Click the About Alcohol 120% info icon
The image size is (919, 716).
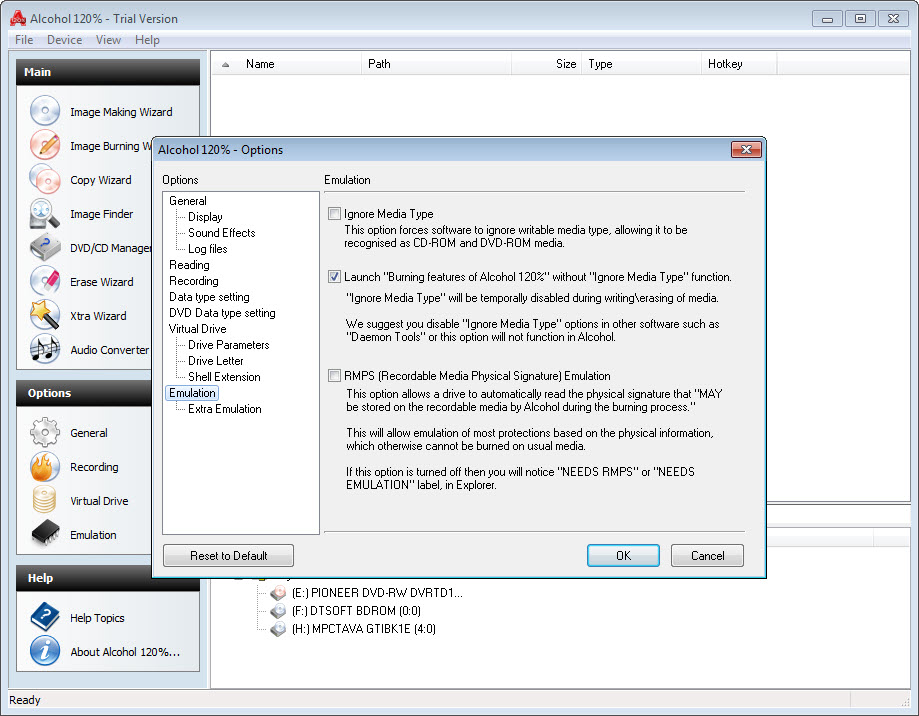[45, 651]
